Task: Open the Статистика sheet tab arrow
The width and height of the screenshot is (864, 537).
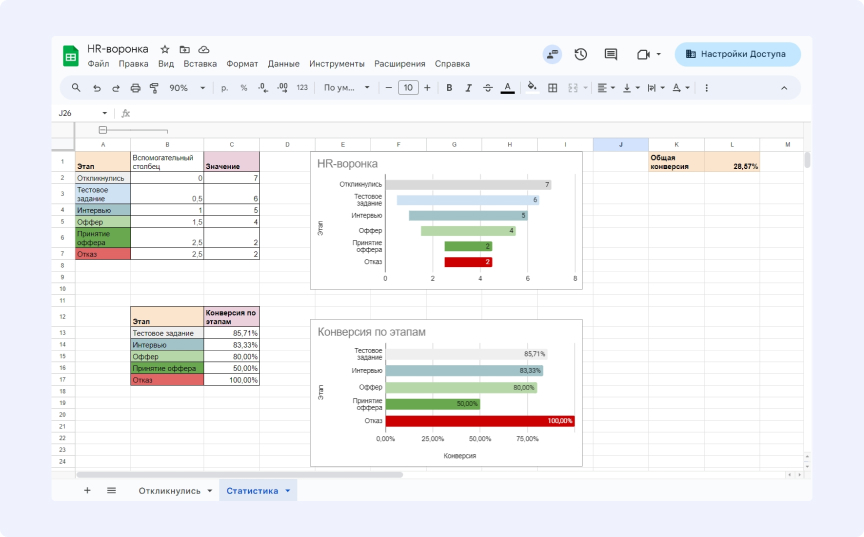Action: tap(288, 491)
